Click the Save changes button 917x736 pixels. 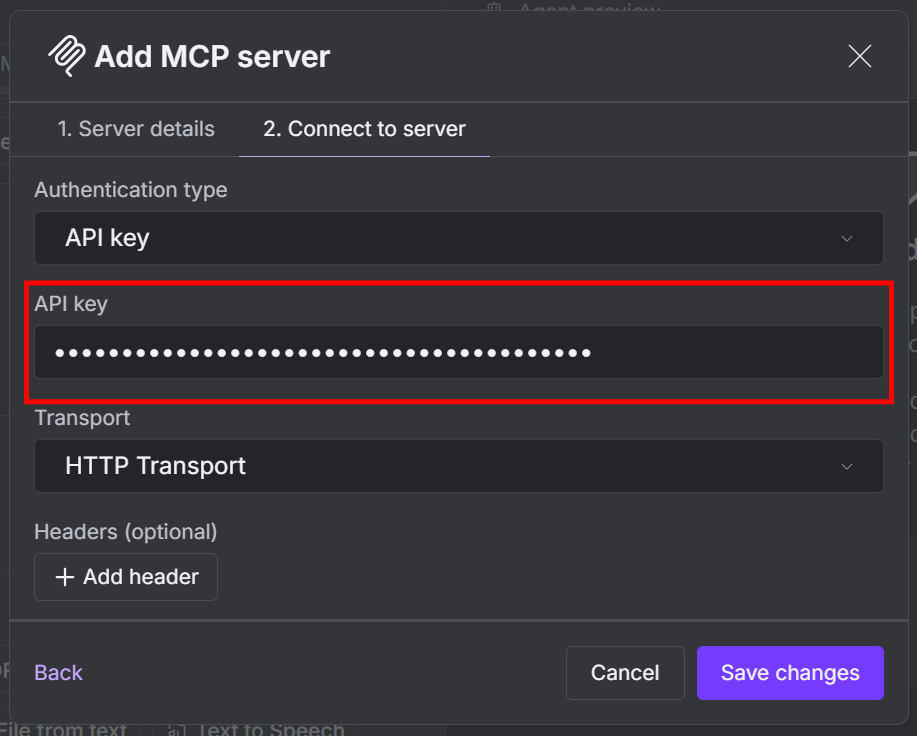pyautogui.click(x=790, y=673)
